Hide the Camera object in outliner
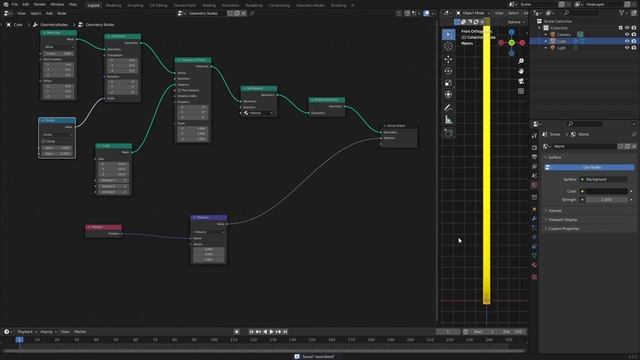 pyautogui.click(x=627, y=35)
